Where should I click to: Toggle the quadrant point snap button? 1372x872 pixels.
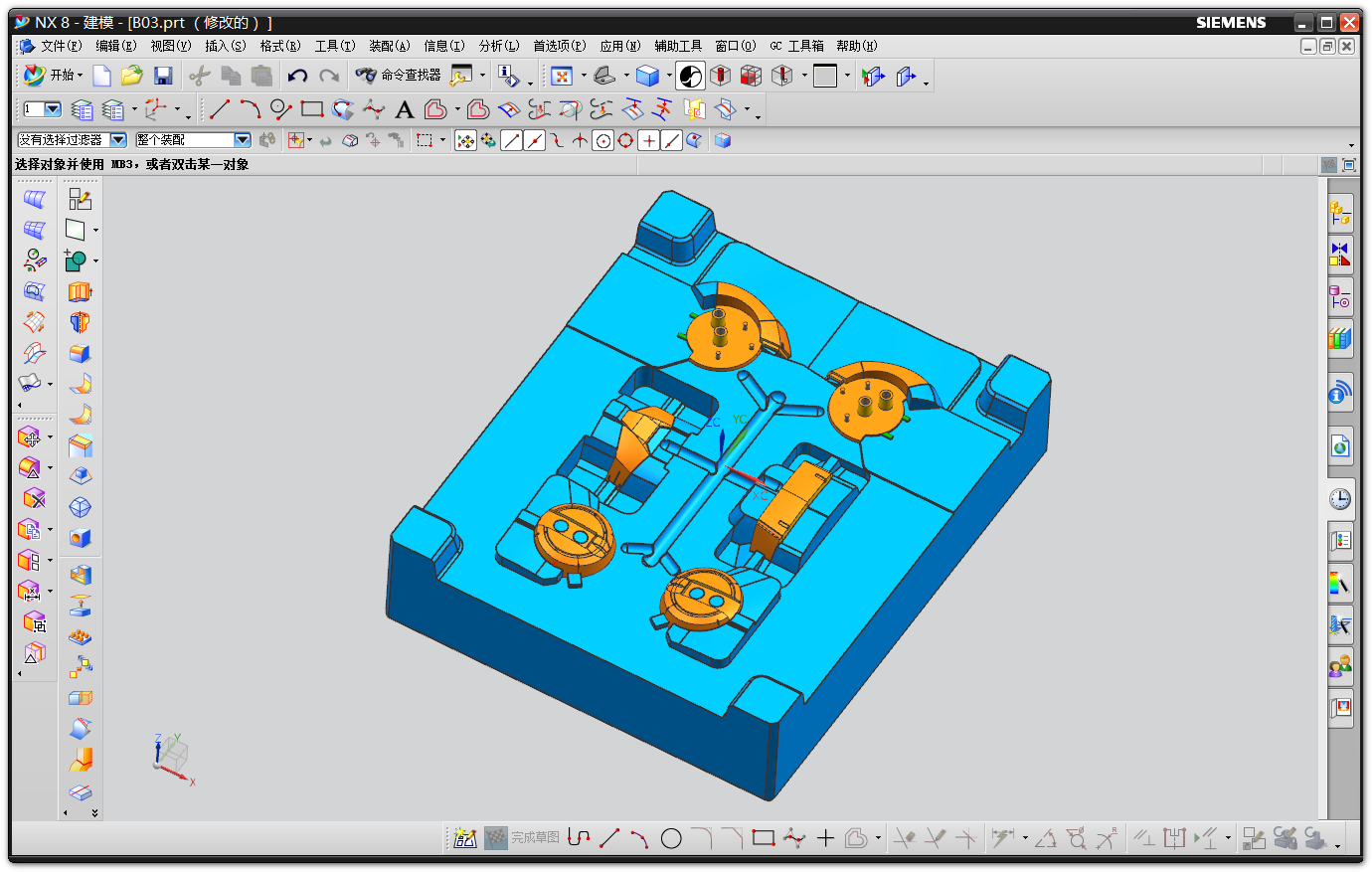[x=625, y=141]
